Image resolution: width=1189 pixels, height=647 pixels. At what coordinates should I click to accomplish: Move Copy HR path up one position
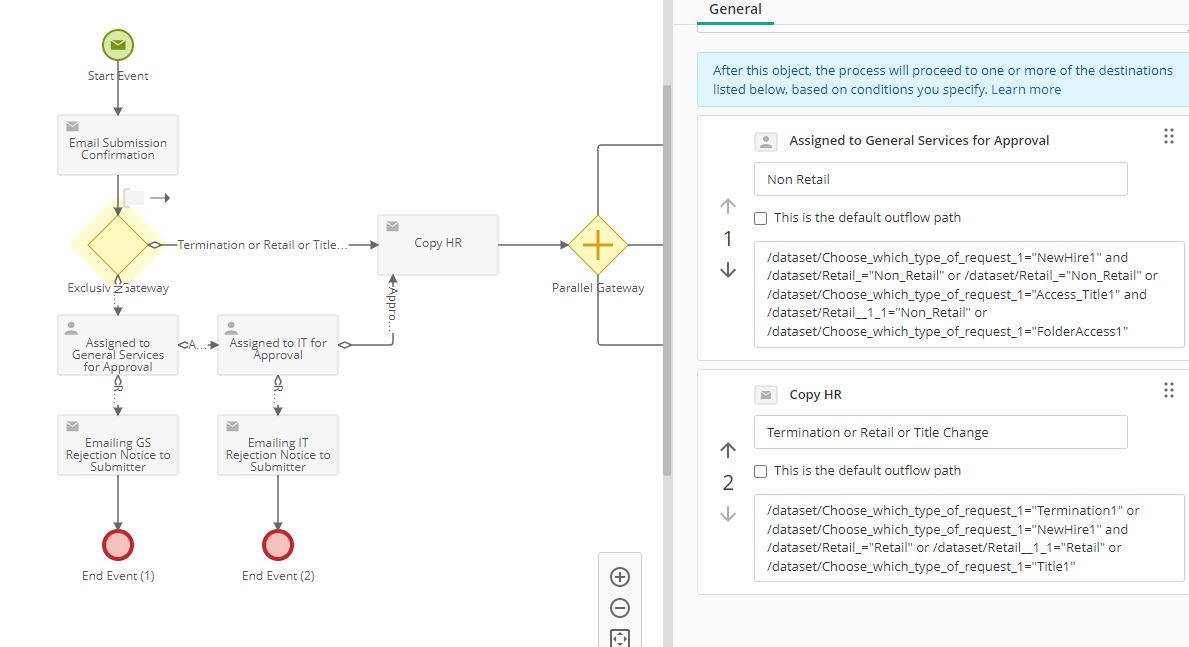(x=728, y=451)
